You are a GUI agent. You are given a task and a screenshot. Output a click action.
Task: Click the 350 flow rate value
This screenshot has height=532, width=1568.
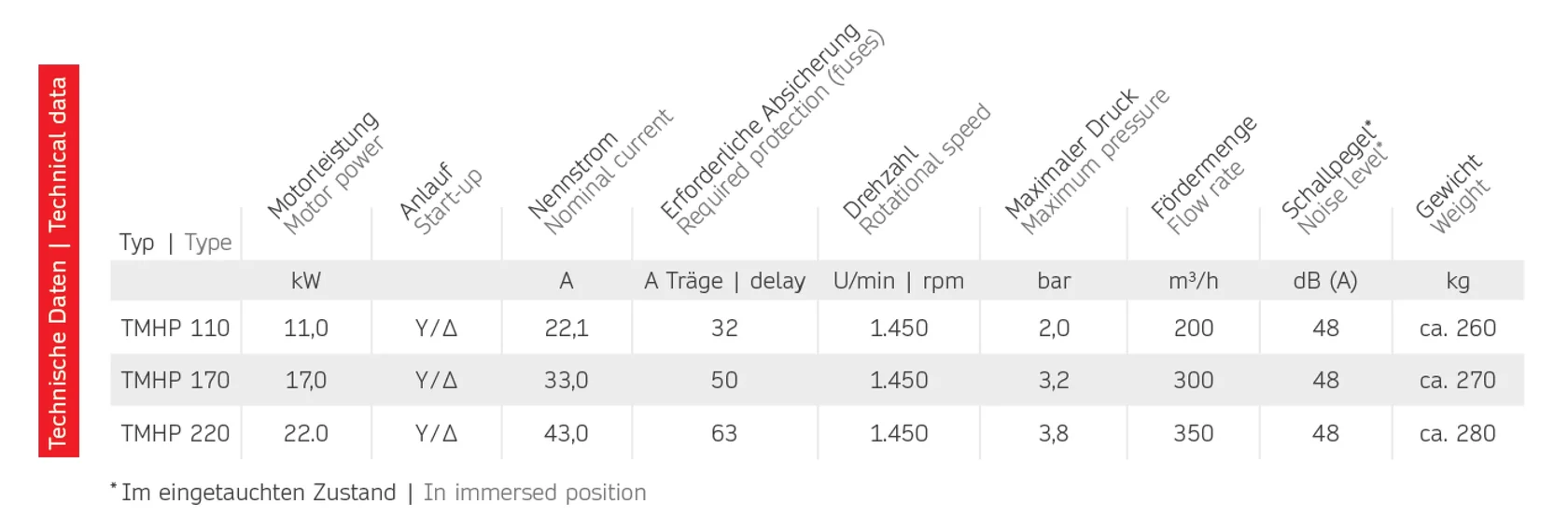pyautogui.click(x=1193, y=434)
